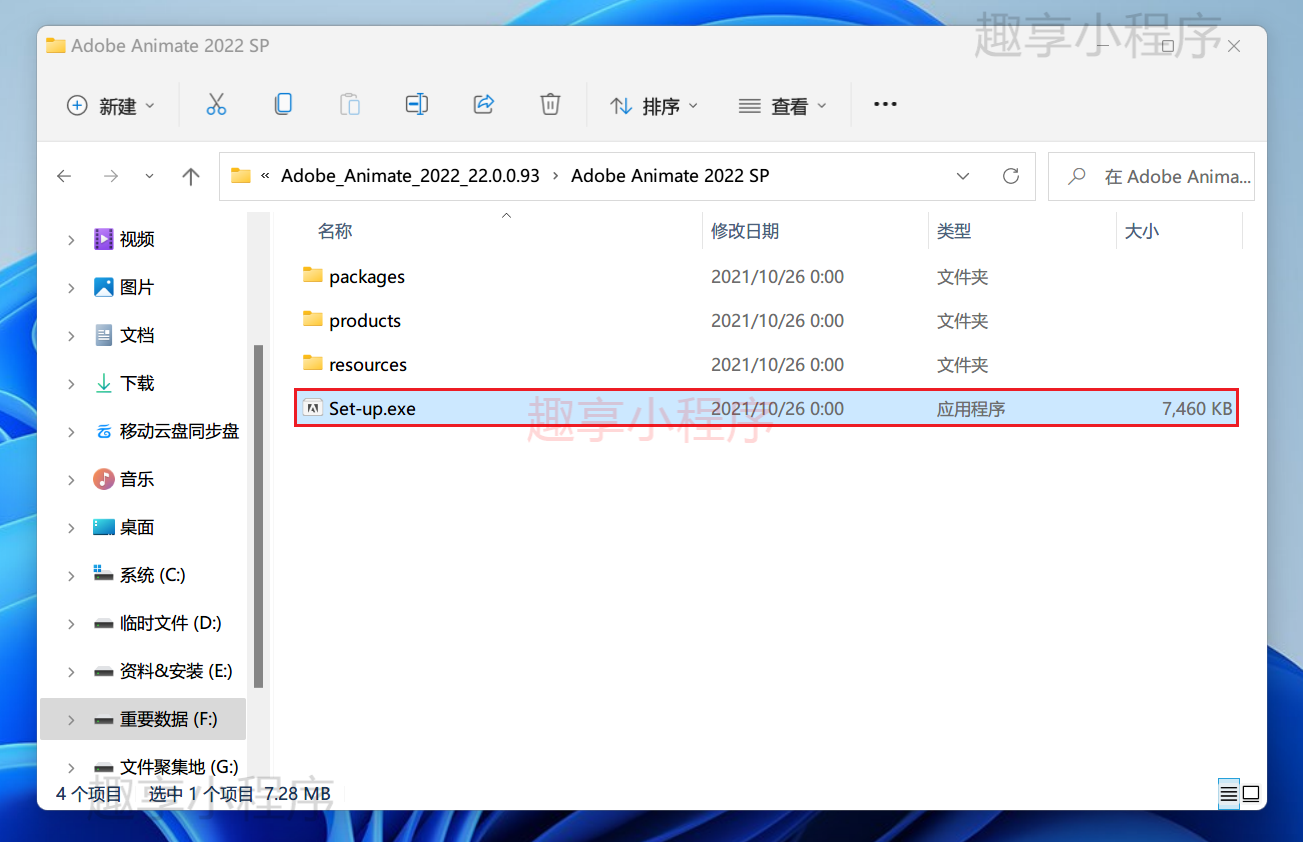Click the 移动云盘同步盘 cloud icon
This screenshot has width=1303, height=842.
pyautogui.click(x=104, y=431)
